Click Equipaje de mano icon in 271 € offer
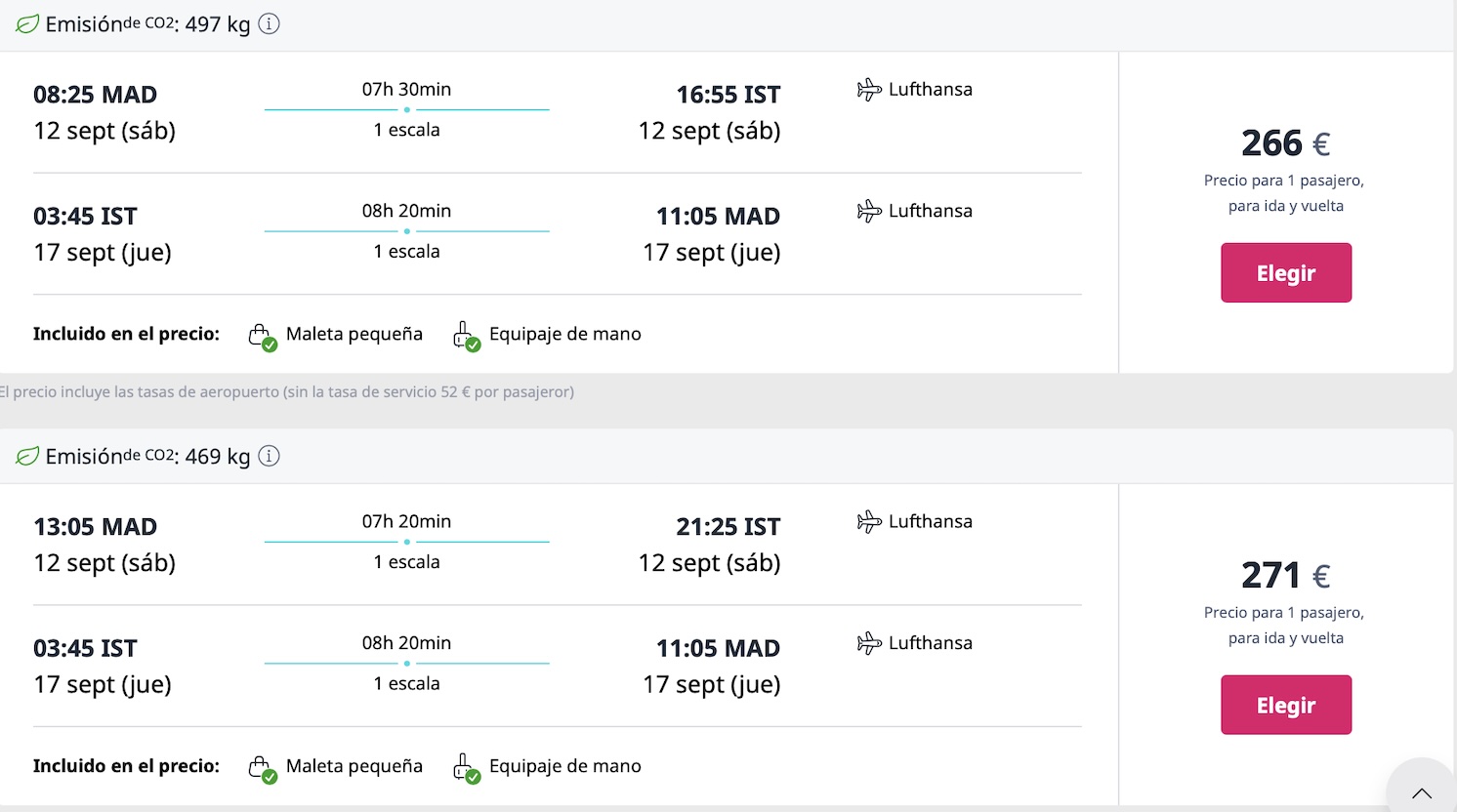Screen dimensions: 1457x812 click(466, 768)
